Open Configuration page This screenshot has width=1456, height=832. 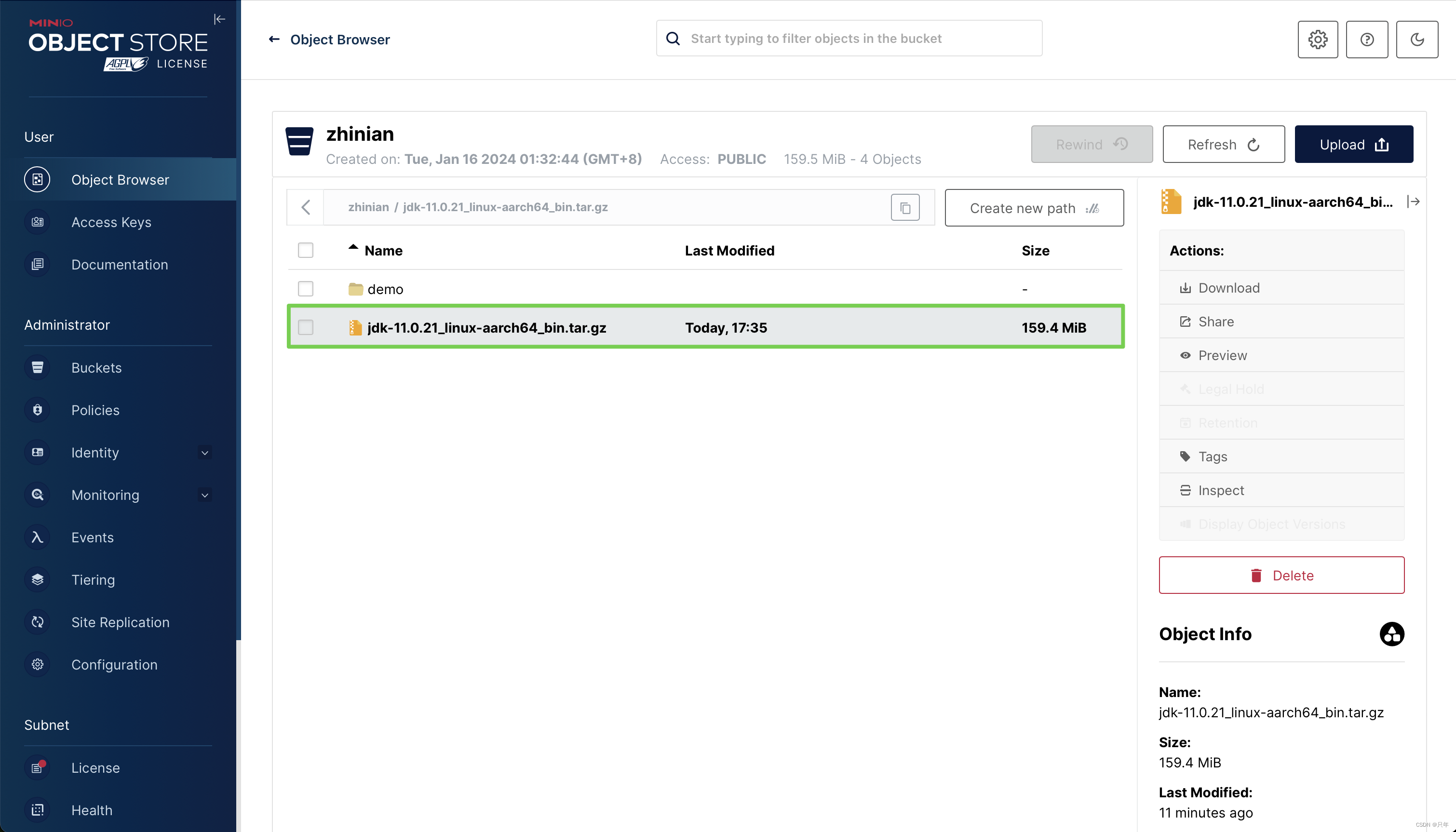coord(118,664)
